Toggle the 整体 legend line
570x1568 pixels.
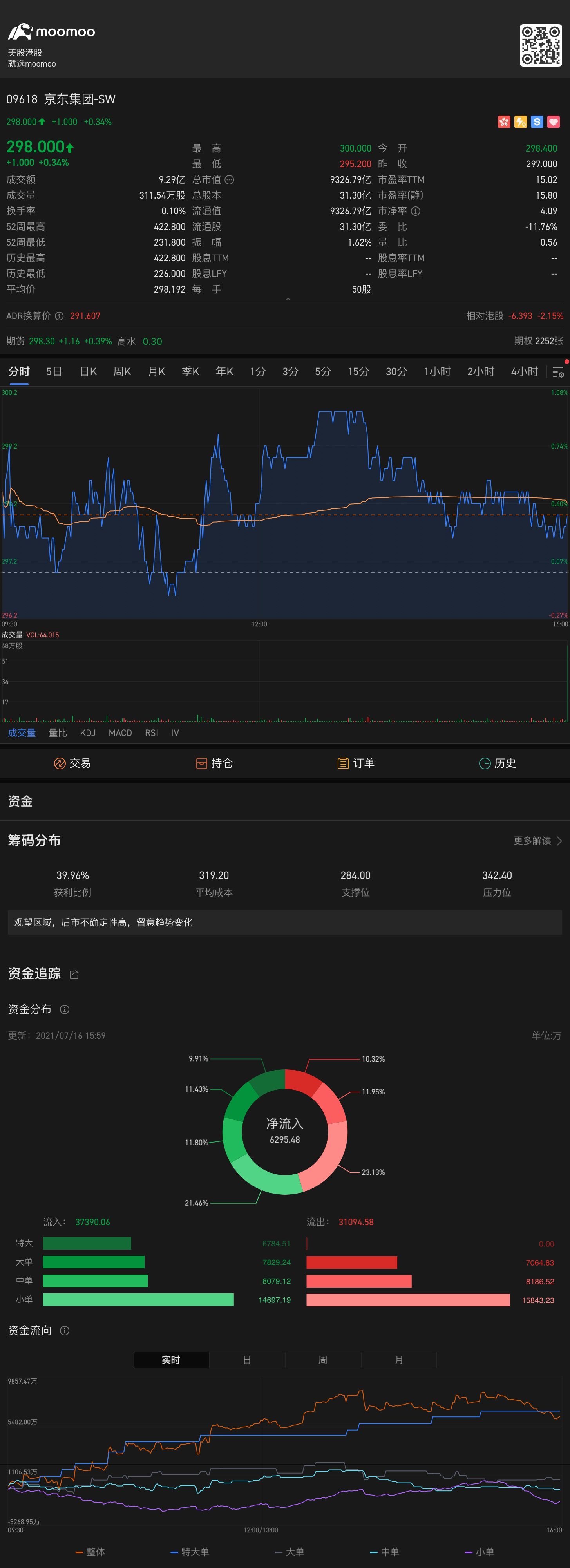click(90, 1552)
